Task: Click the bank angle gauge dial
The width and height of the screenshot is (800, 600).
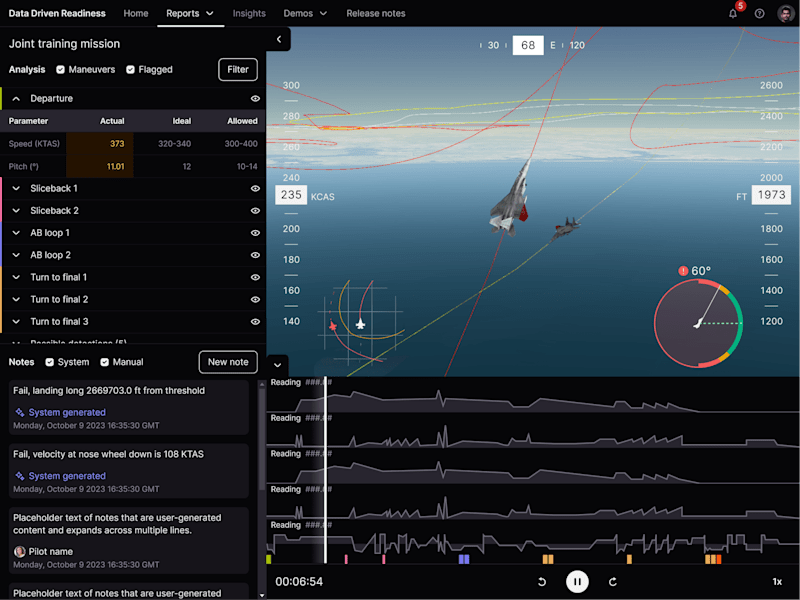Action: coord(698,323)
